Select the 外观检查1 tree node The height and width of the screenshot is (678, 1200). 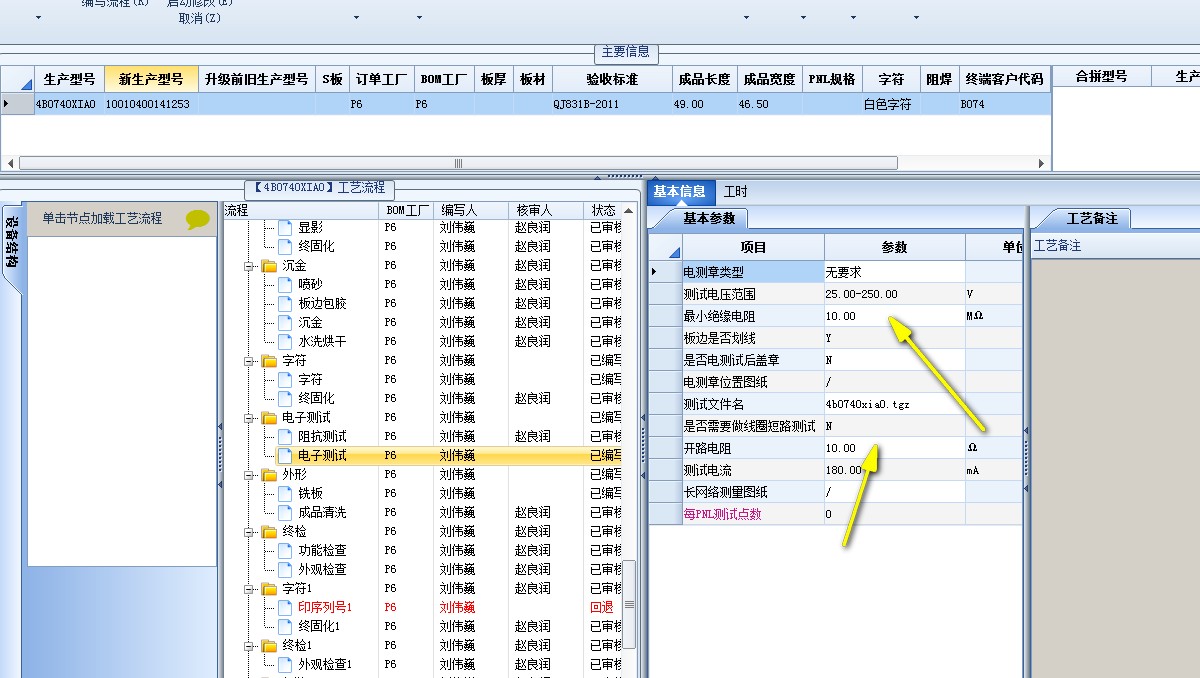pyautogui.click(x=325, y=665)
